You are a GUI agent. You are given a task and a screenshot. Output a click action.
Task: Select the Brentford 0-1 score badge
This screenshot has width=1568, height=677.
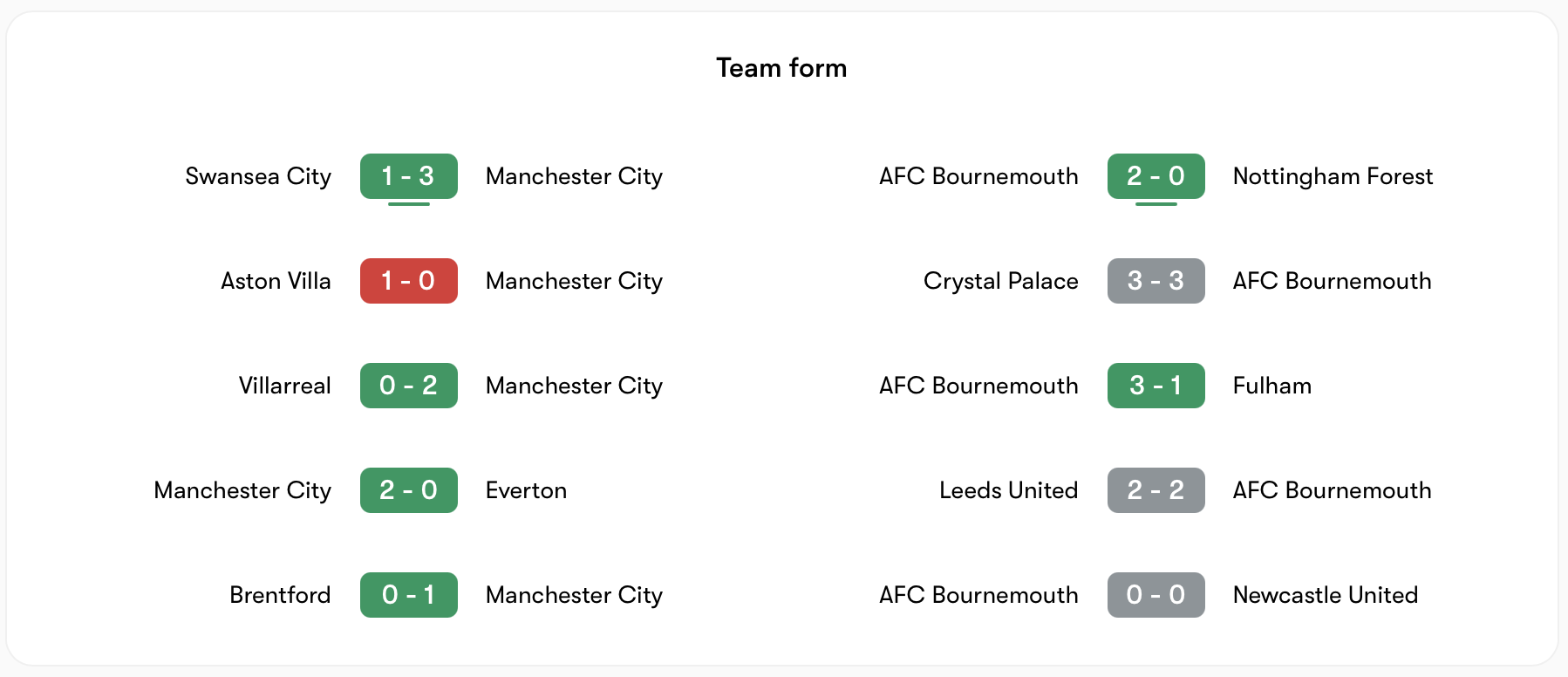click(408, 594)
